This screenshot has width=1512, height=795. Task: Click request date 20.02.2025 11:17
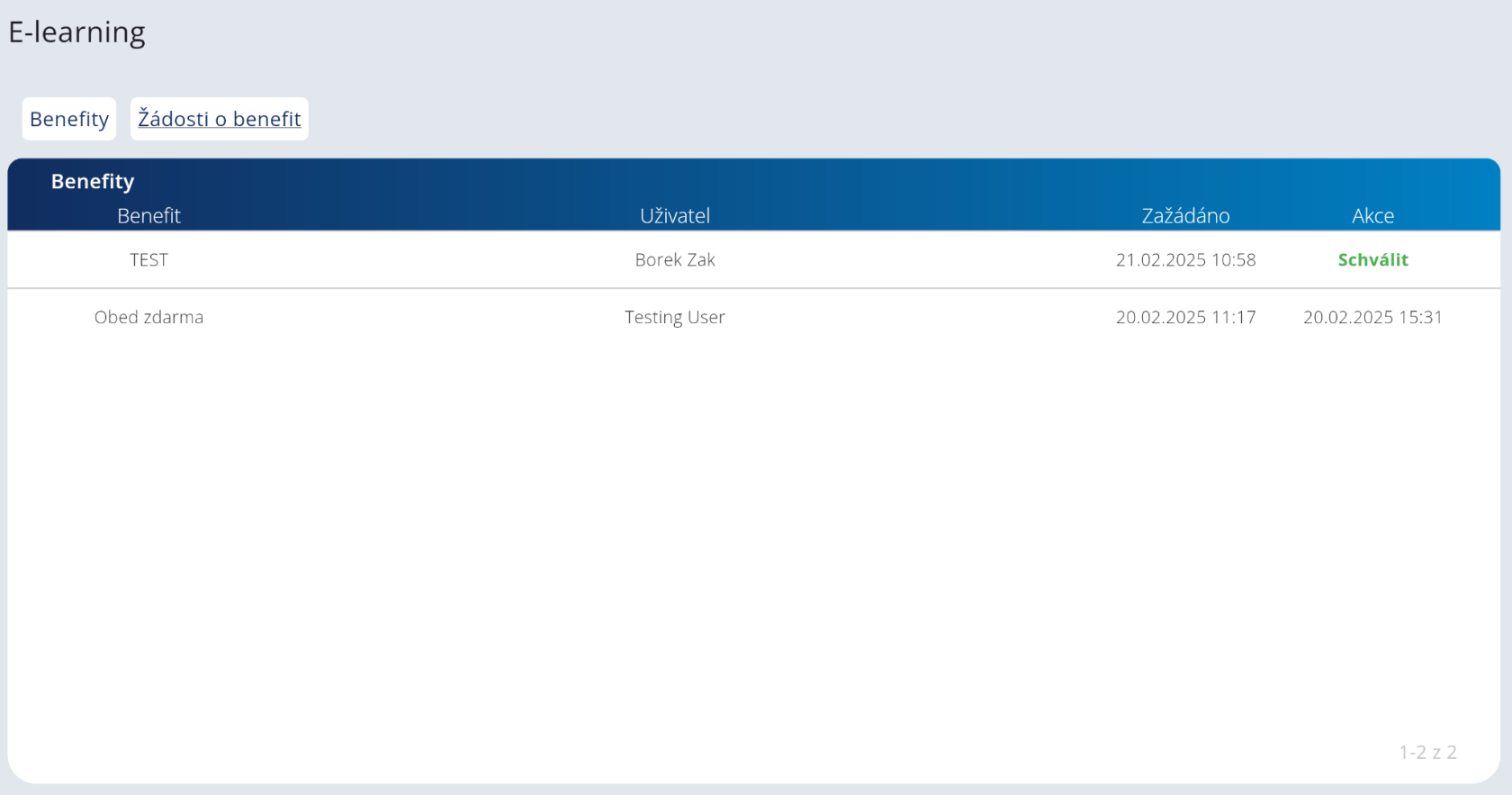click(x=1185, y=317)
